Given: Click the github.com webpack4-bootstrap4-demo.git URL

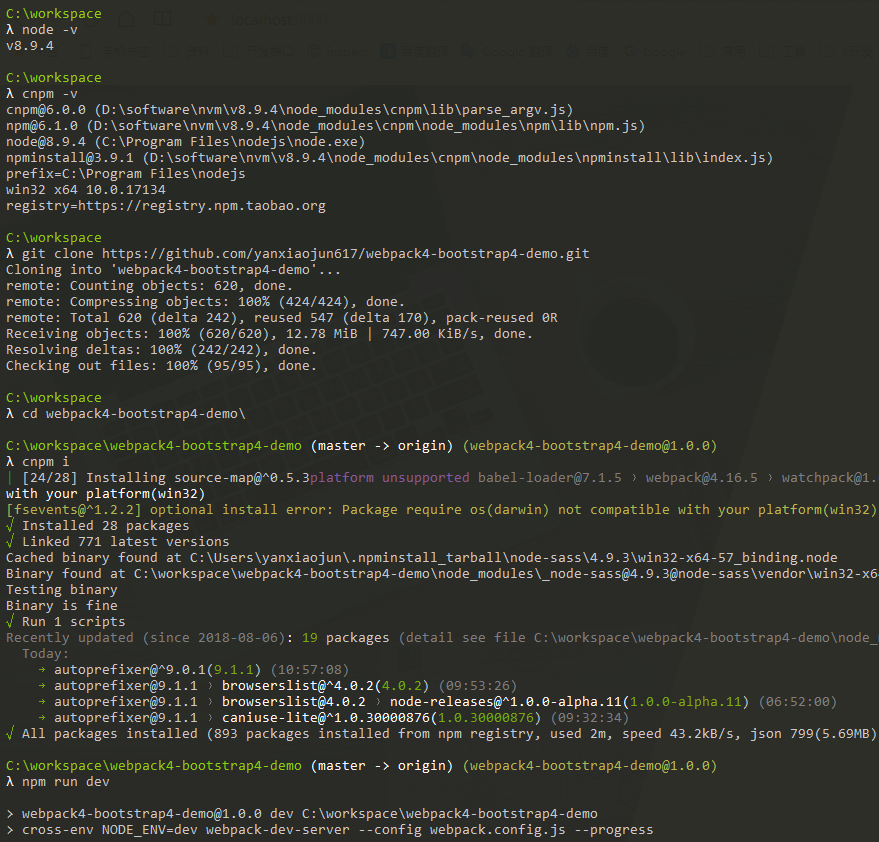Looking at the screenshot, I should point(345,253).
